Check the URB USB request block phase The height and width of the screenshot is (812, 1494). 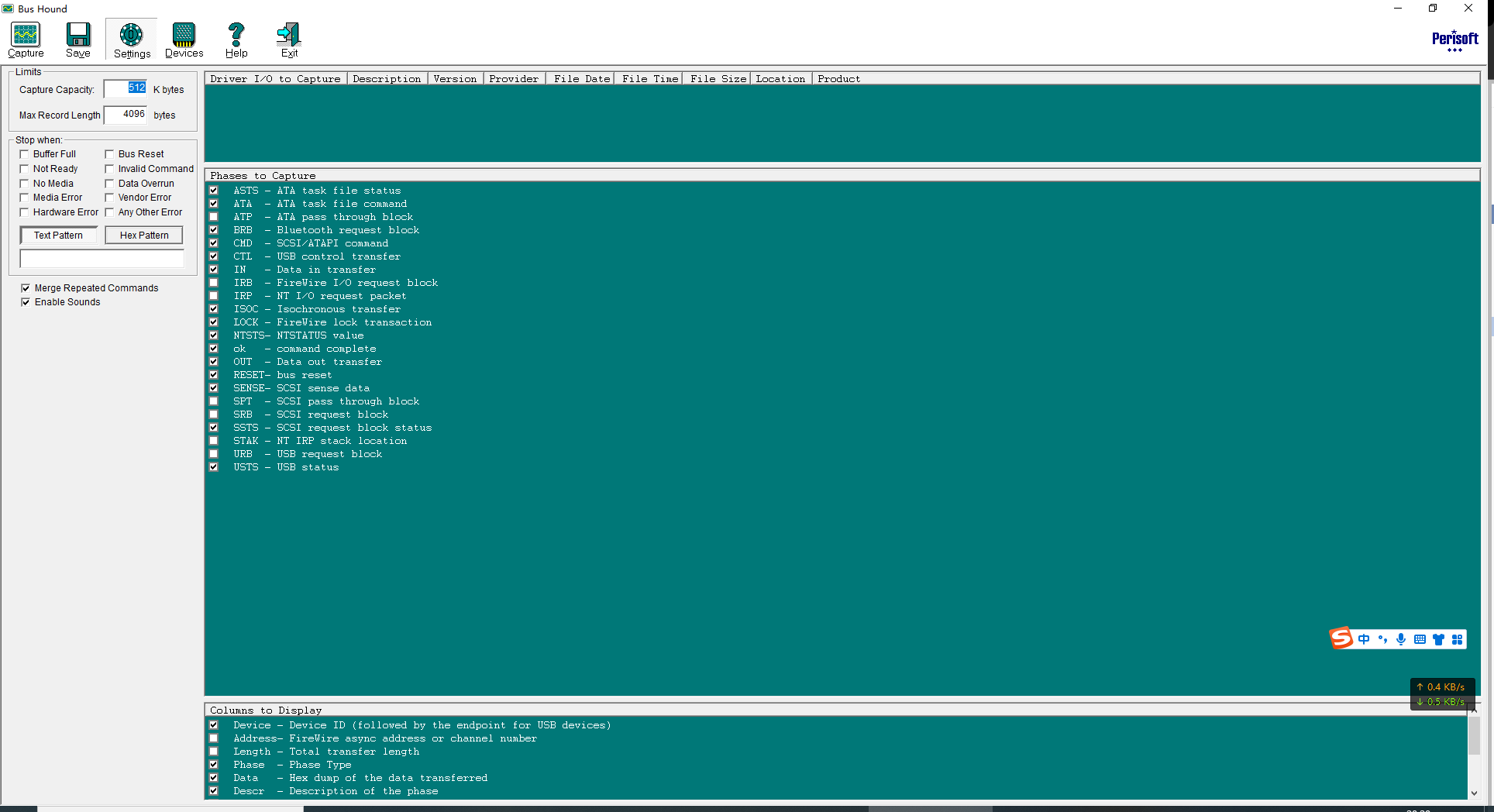point(213,454)
